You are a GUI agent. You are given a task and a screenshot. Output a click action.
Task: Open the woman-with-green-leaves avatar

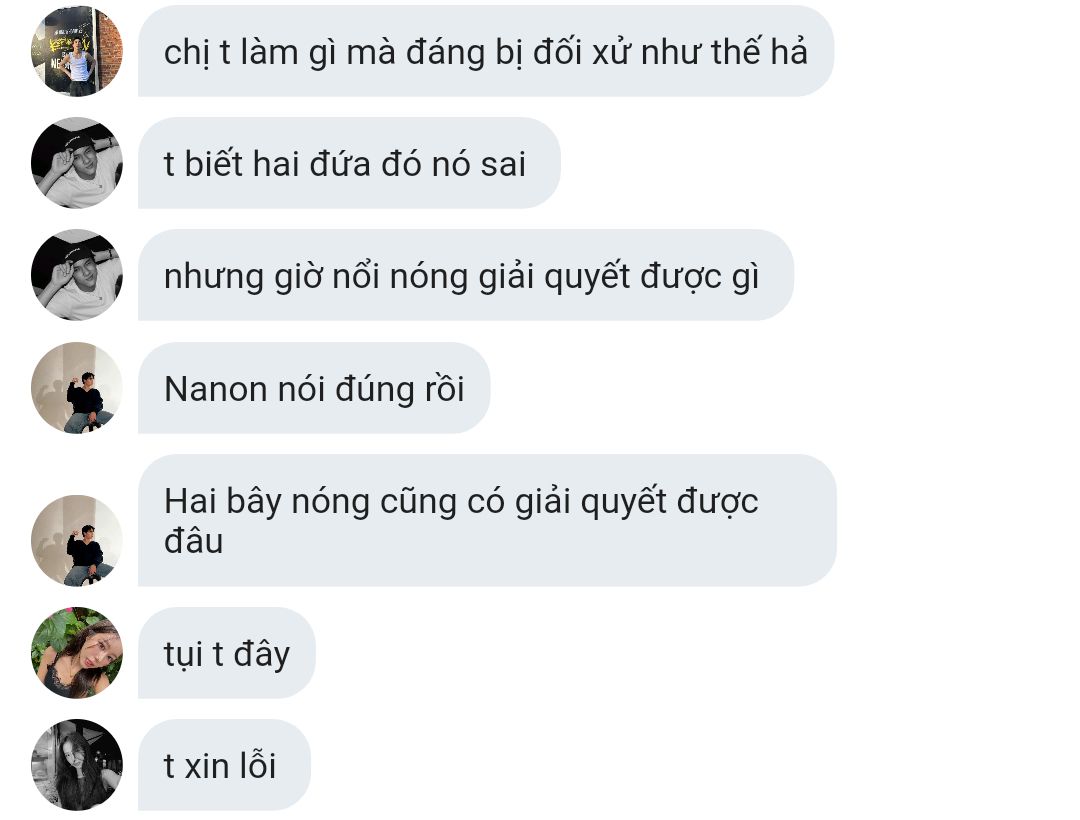76,653
